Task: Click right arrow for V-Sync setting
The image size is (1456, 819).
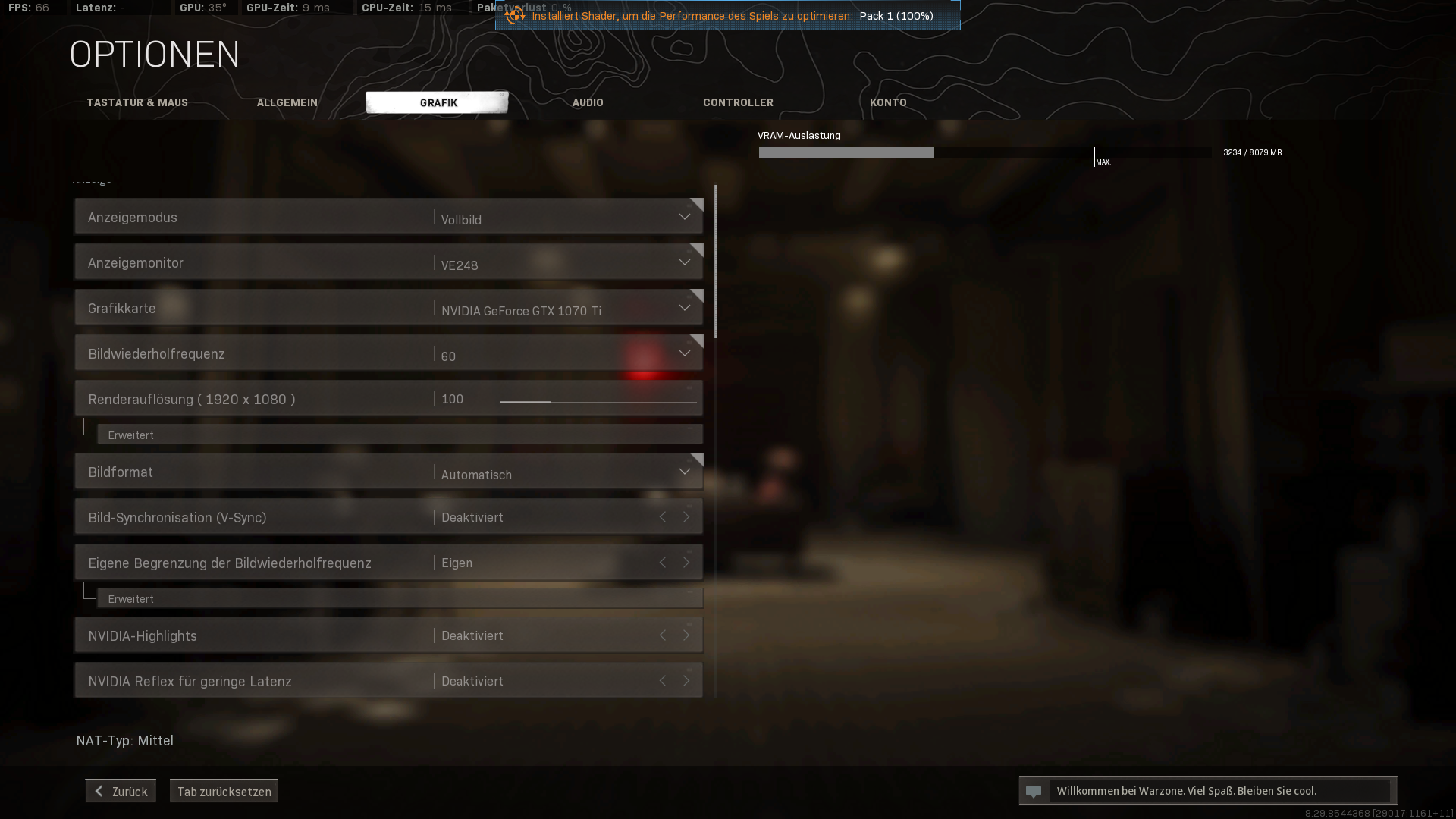Action: coord(686,517)
